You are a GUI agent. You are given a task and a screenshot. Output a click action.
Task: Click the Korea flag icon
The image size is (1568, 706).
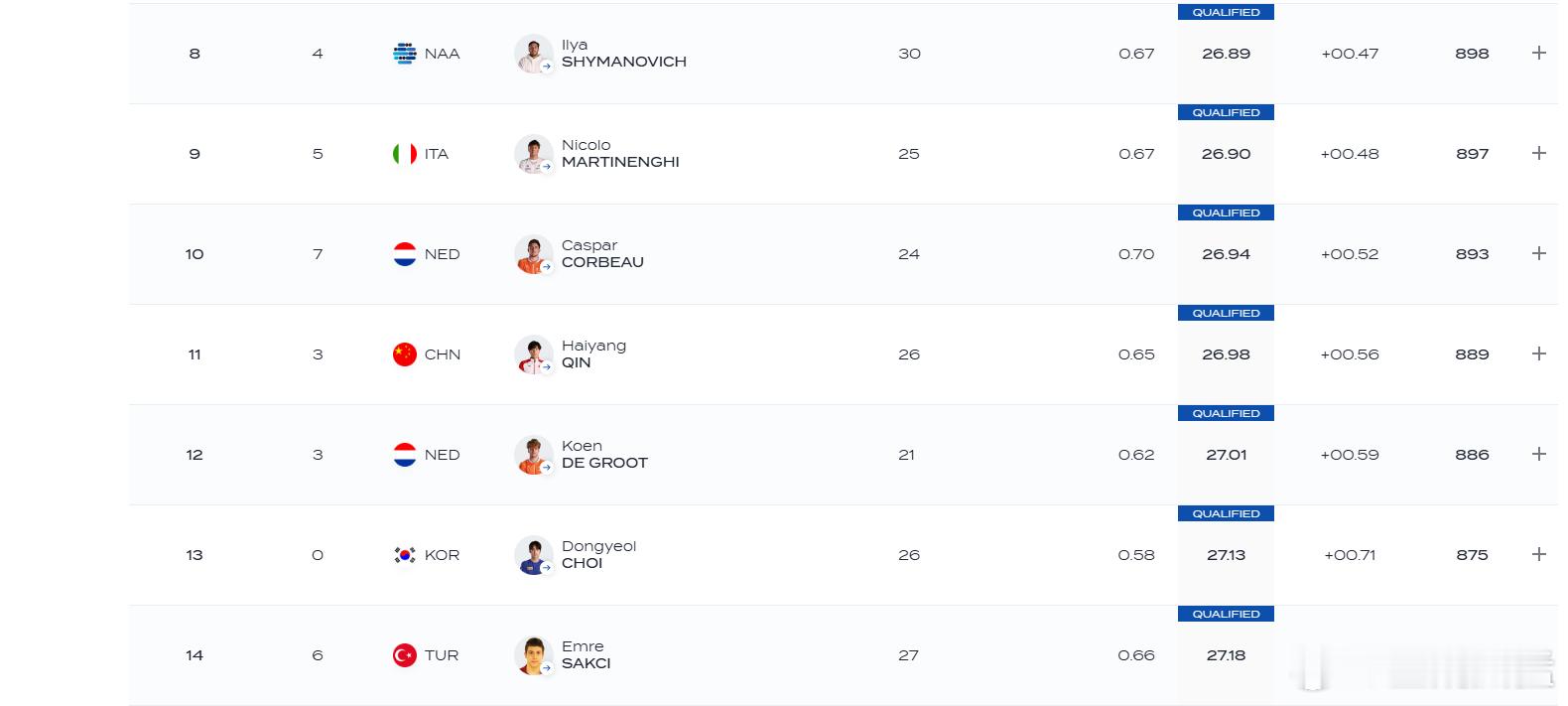405,555
